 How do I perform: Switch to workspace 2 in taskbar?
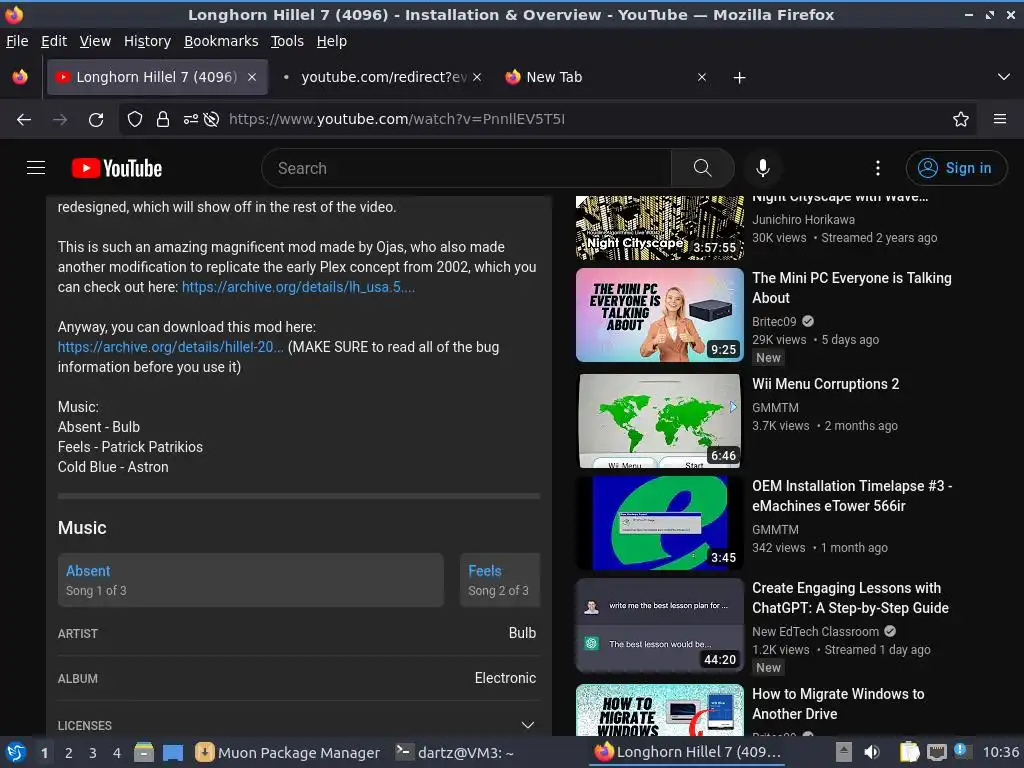tap(69, 753)
